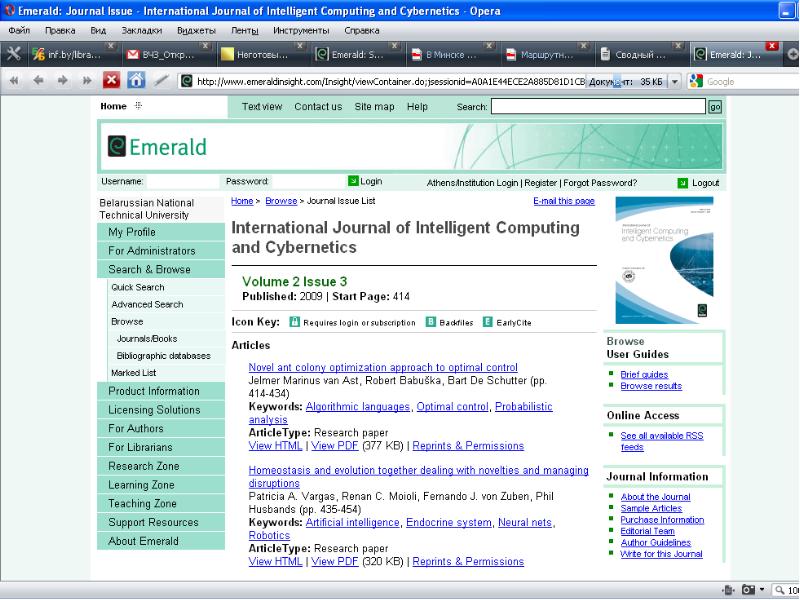The image size is (800, 600).
Task: Expand the Search & Browse sidebar section
Action: tap(149, 269)
